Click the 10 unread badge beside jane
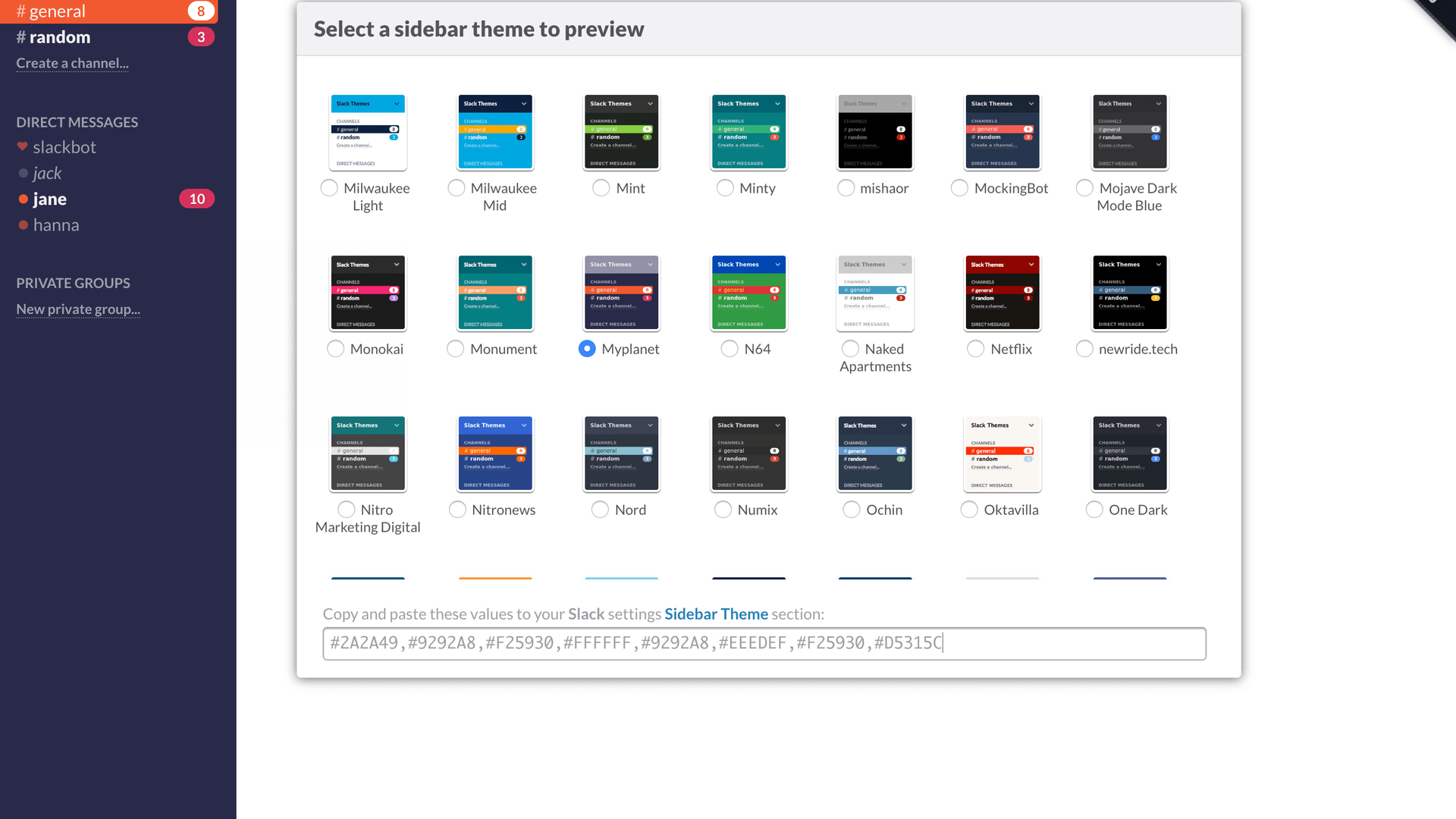This screenshot has height=819, width=1456. pyautogui.click(x=196, y=199)
